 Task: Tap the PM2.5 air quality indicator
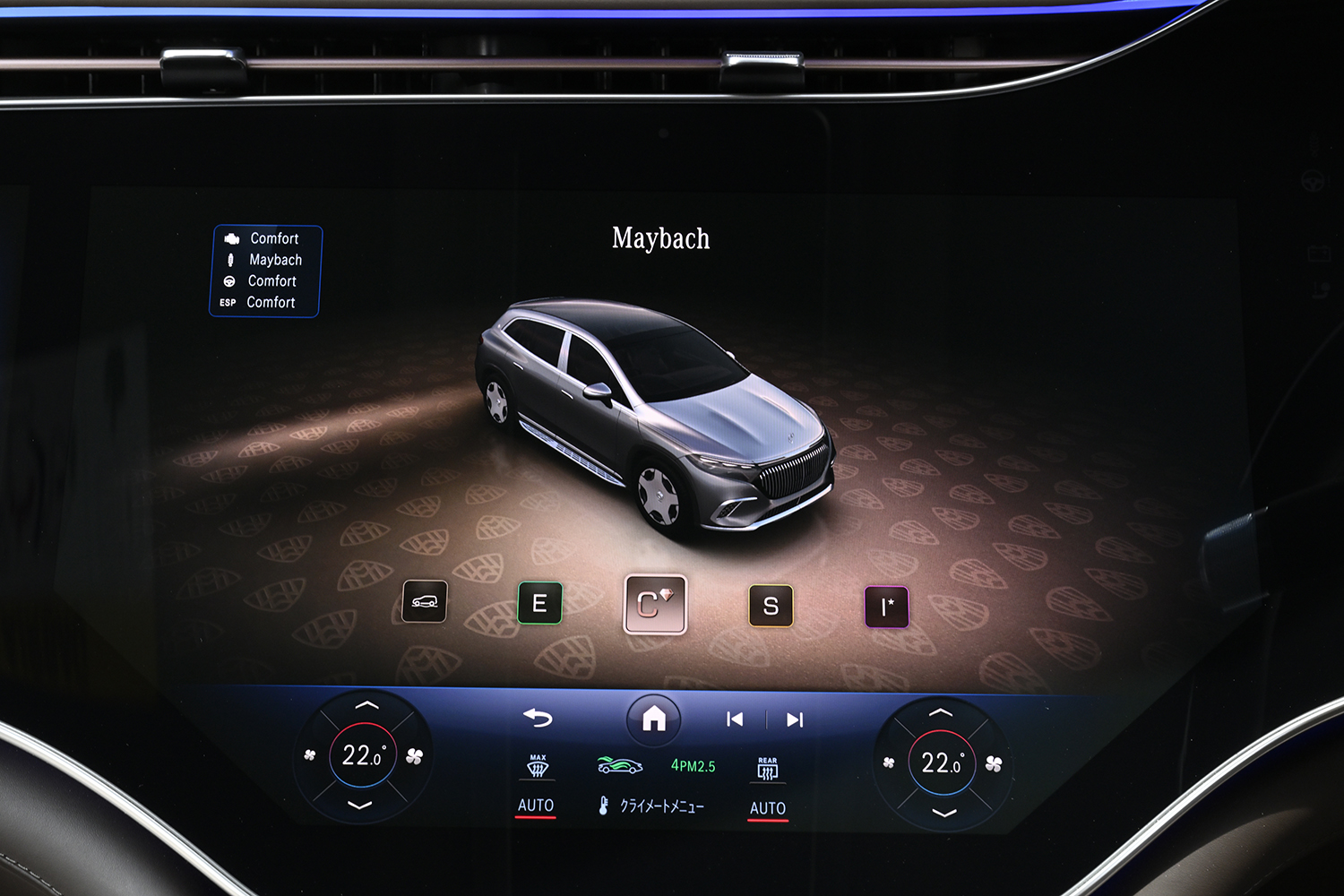coord(694,766)
